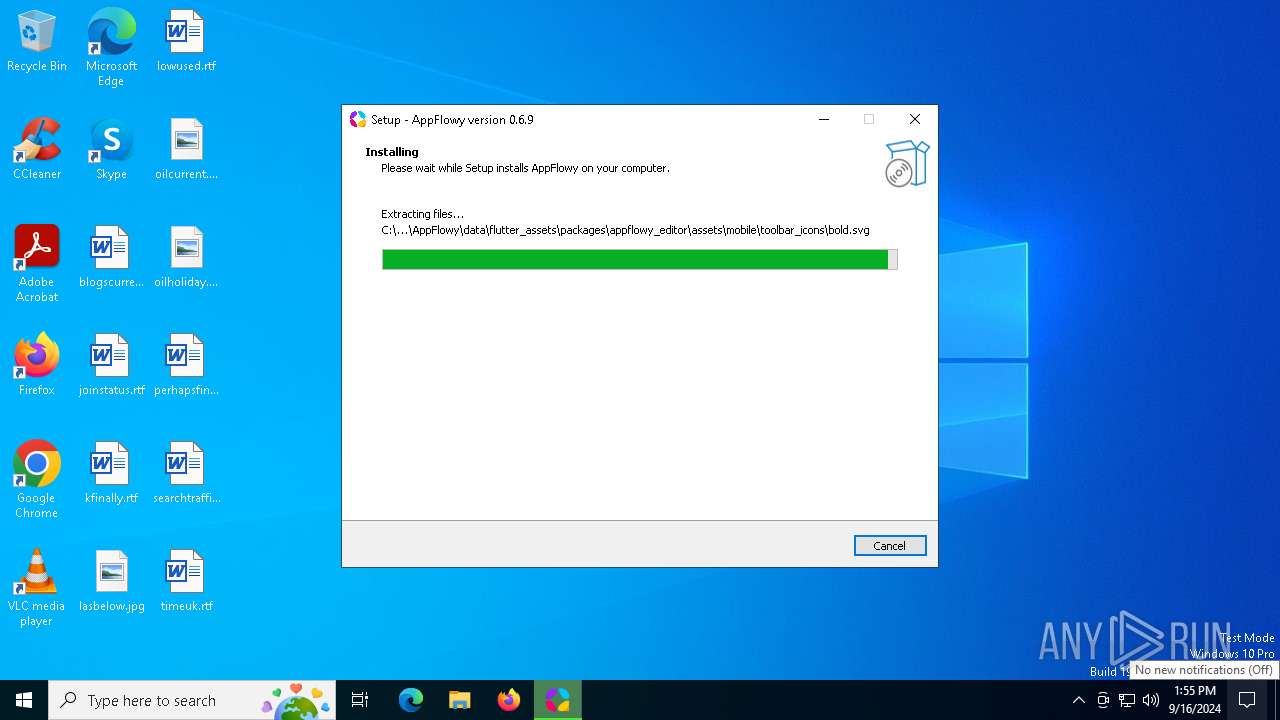The width and height of the screenshot is (1280, 720).
Task: Click the 'Please wait while Setup installs' text
Action: click(x=525, y=168)
